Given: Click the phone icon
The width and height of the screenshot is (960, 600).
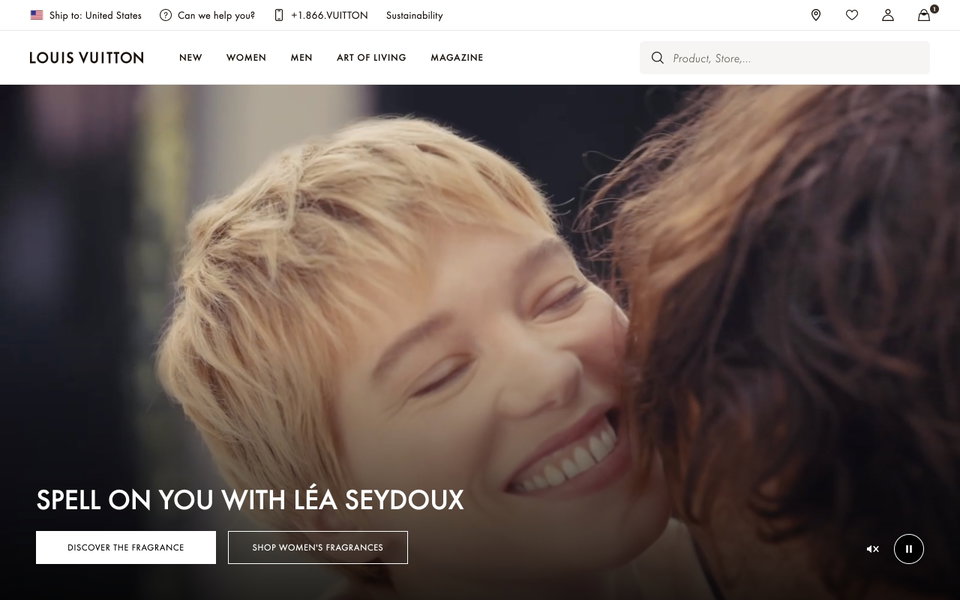Looking at the screenshot, I should pyautogui.click(x=279, y=15).
